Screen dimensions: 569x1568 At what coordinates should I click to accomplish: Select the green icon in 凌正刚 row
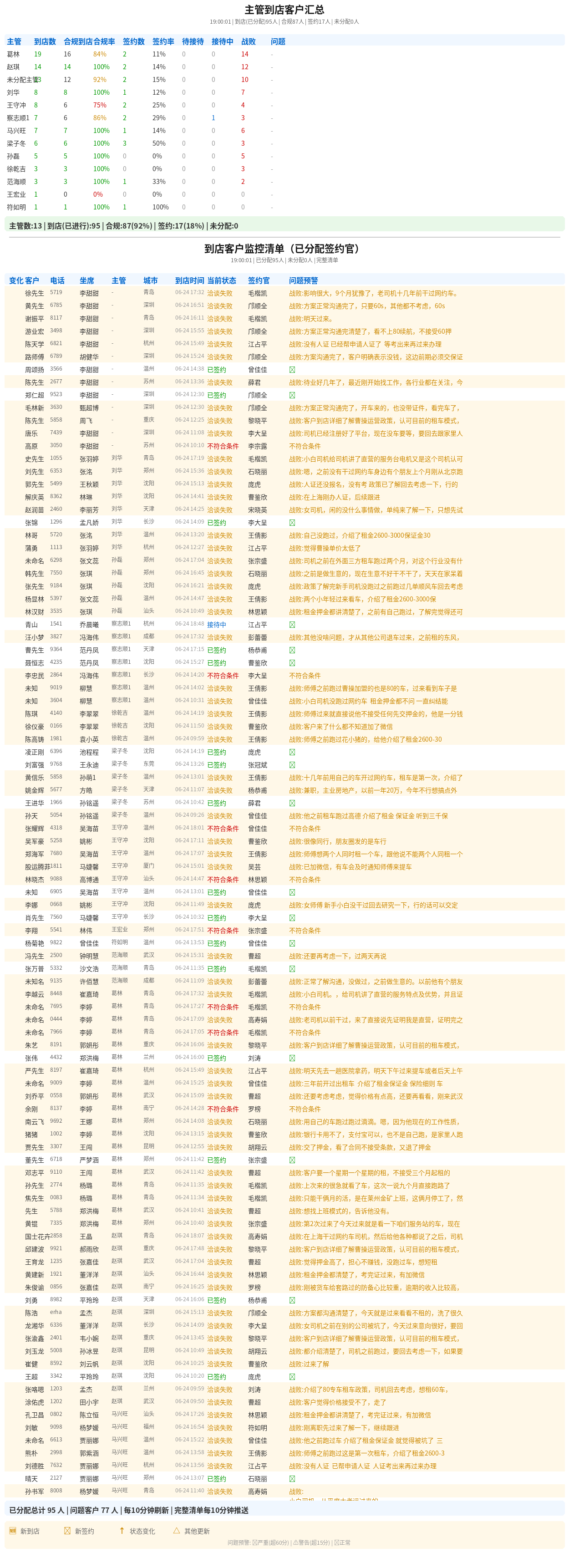click(x=292, y=752)
